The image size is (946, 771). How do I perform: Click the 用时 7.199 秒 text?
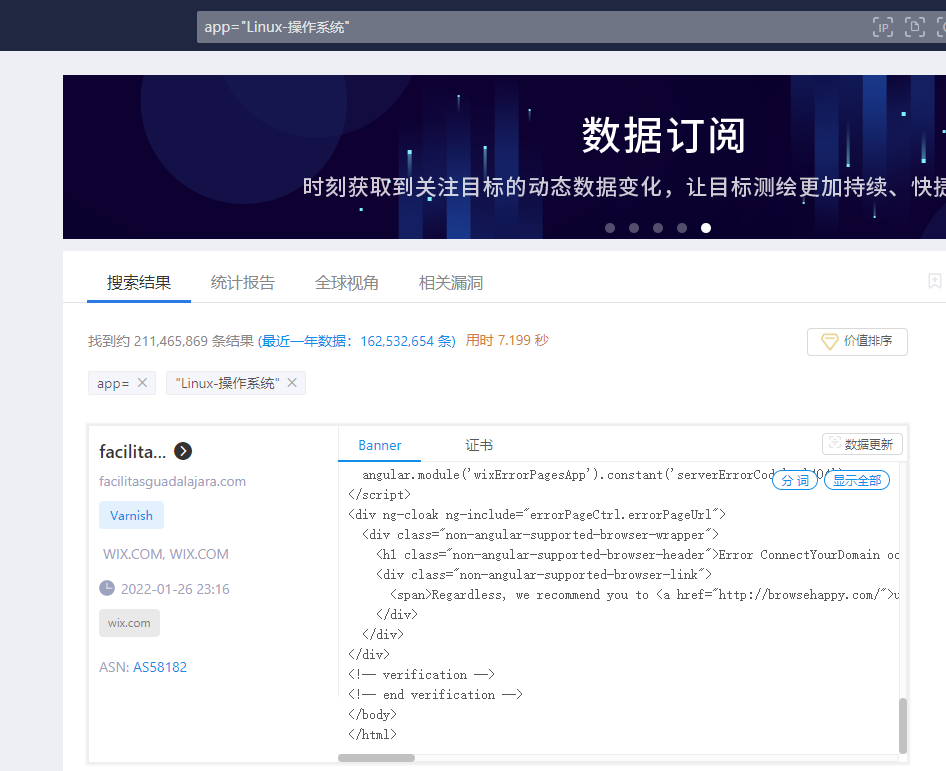507,340
